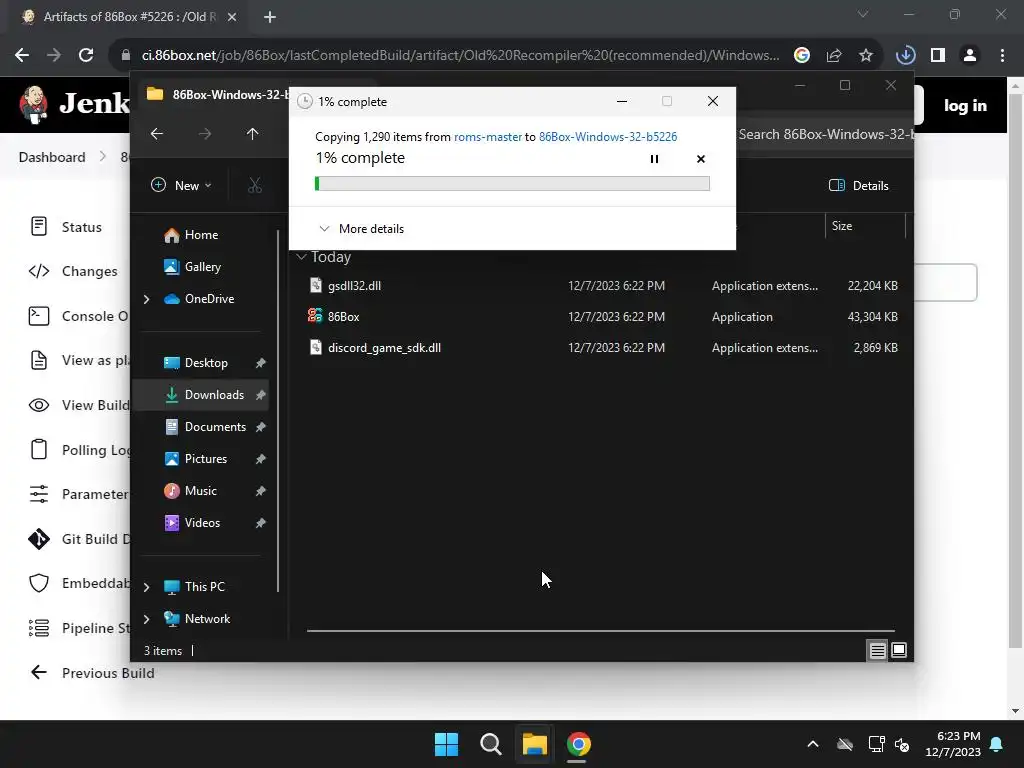Screen dimensions: 1024x768
Task: Expand the OneDrive tree node
Action: [146, 299]
